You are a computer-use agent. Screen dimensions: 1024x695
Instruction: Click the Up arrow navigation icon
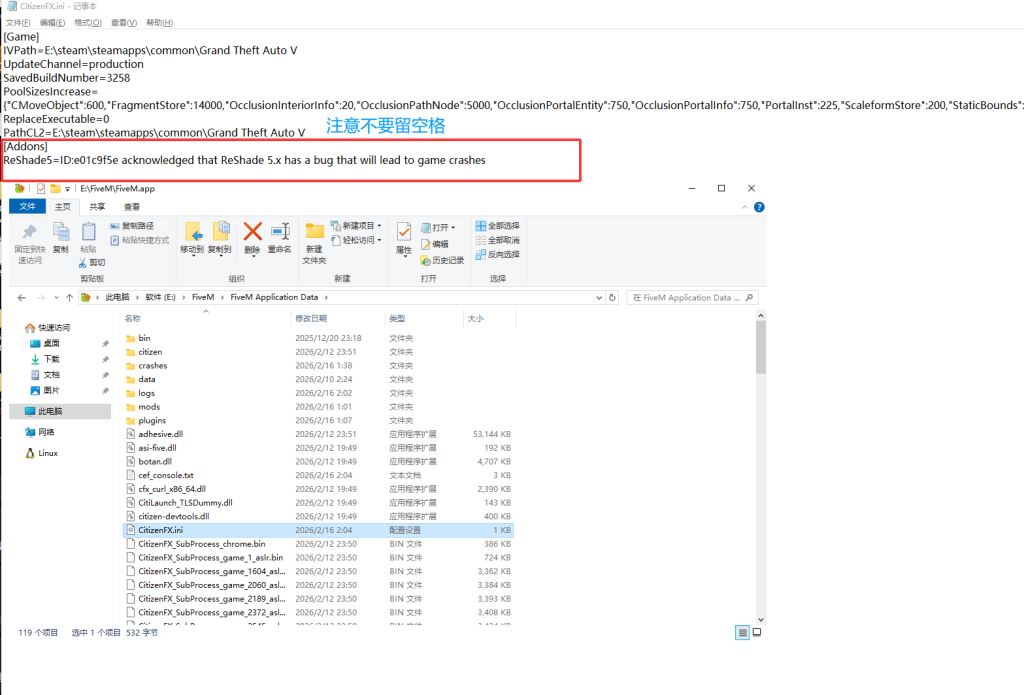click(x=69, y=297)
